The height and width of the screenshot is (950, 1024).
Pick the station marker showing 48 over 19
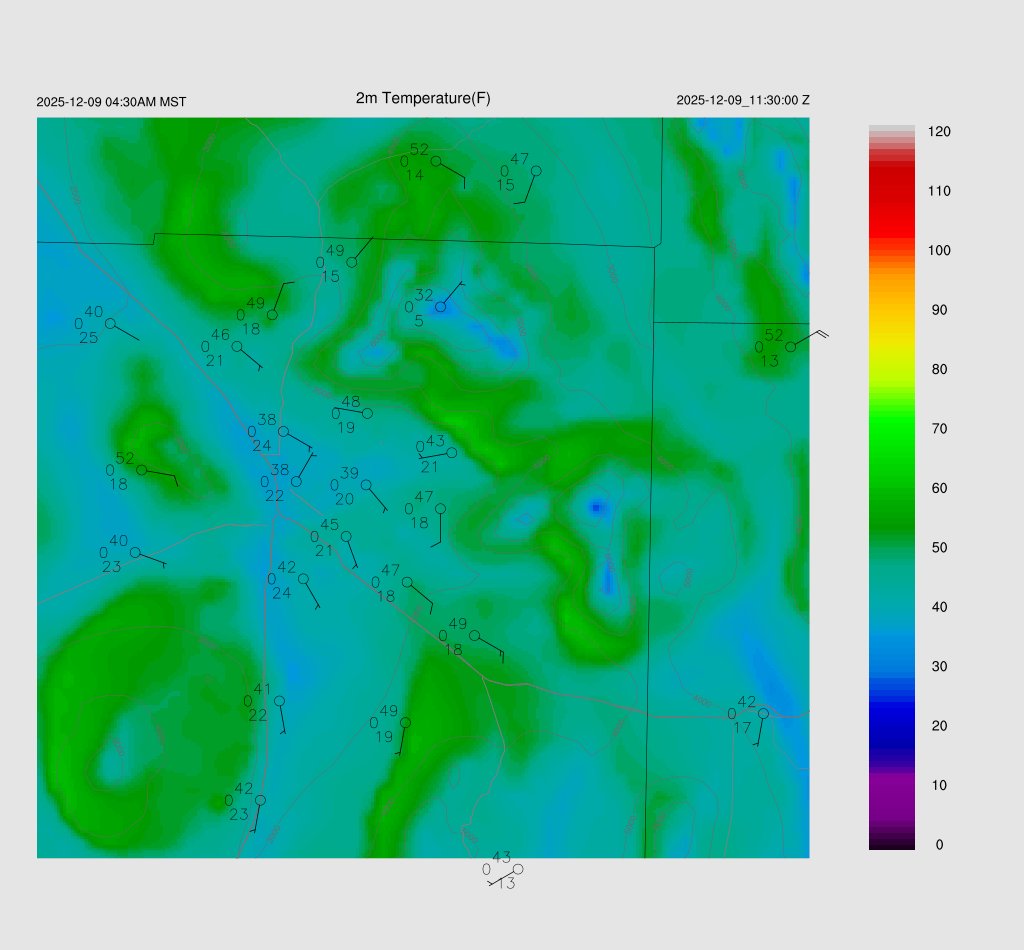click(367, 413)
